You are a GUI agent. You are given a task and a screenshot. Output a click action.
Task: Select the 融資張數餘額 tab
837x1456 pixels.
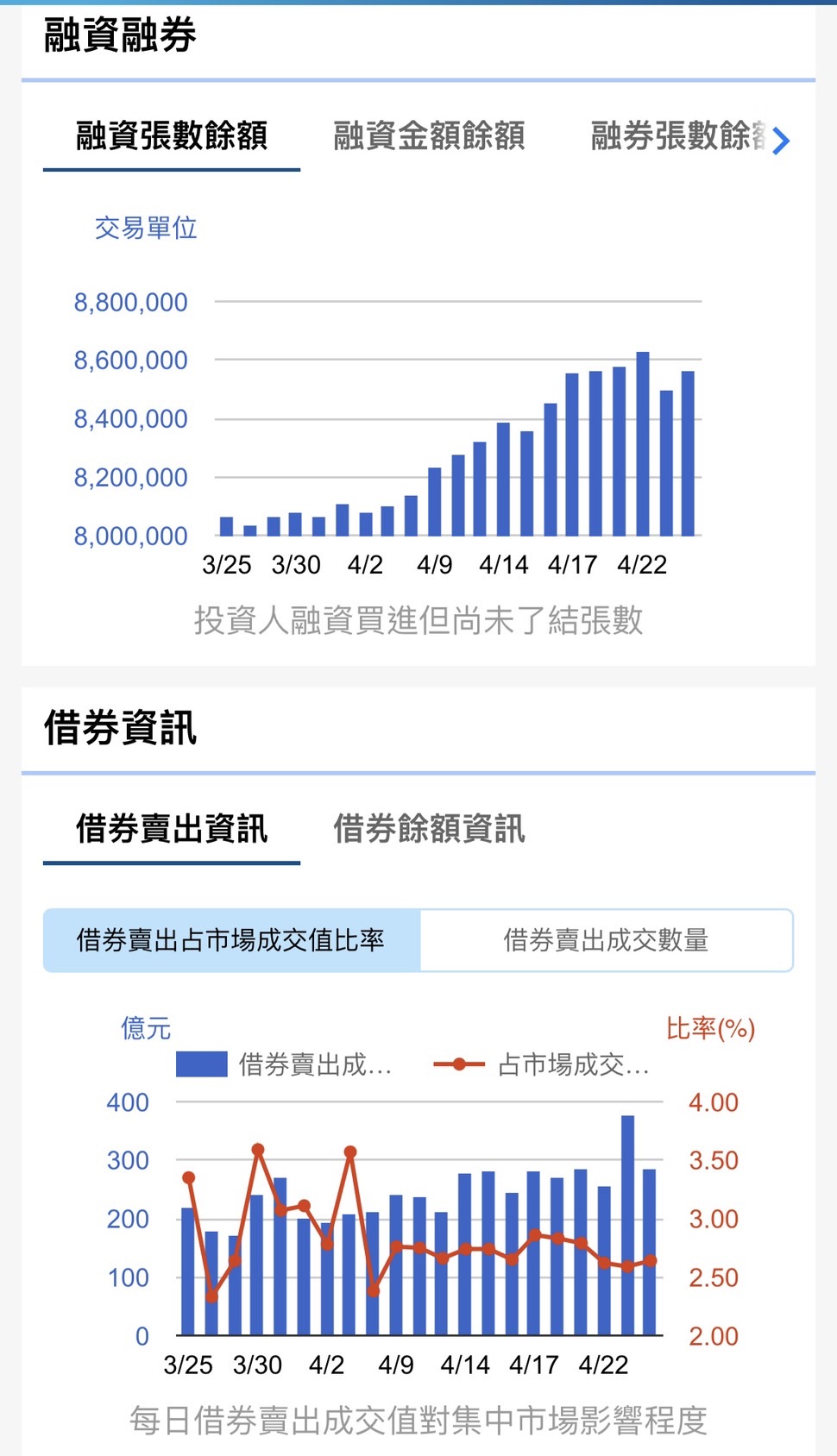[x=172, y=136]
